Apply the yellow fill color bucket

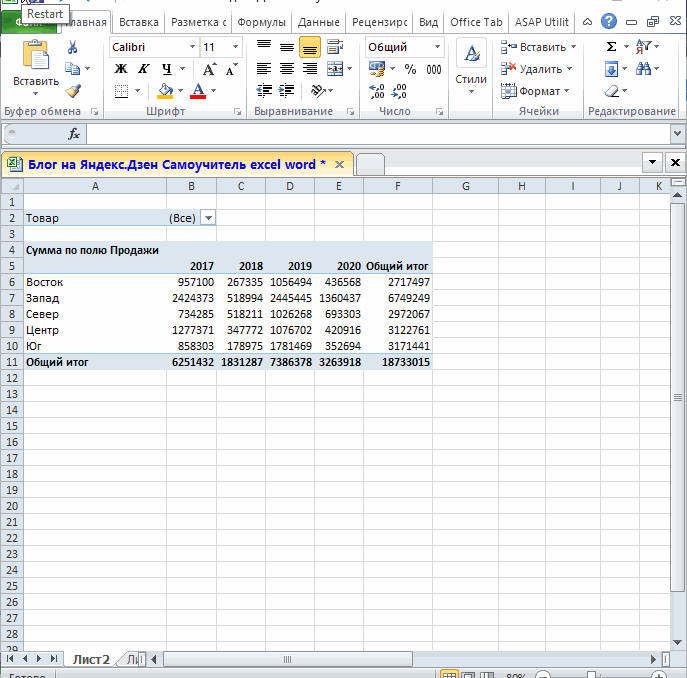click(166, 91)
